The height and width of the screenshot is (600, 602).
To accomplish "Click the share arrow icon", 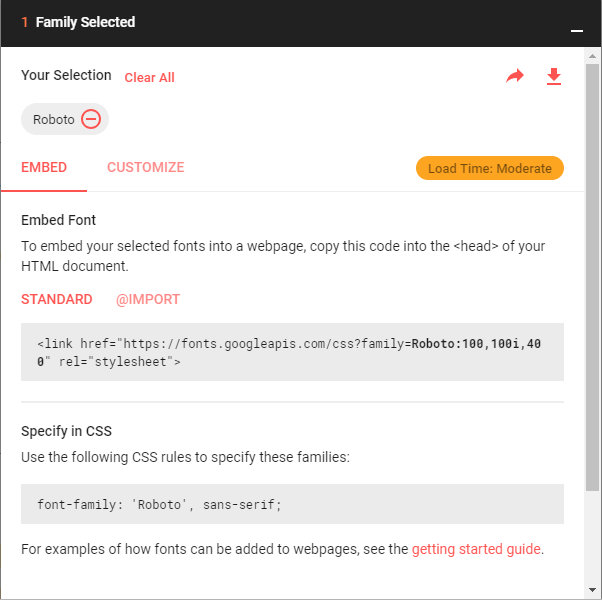I will coord(515,76).
